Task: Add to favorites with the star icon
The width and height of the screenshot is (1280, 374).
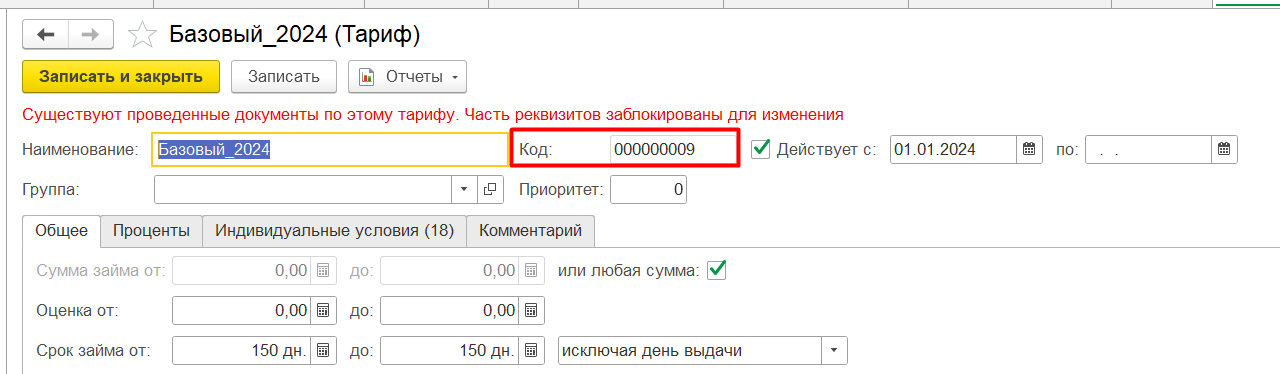Action: pos(143,35)
